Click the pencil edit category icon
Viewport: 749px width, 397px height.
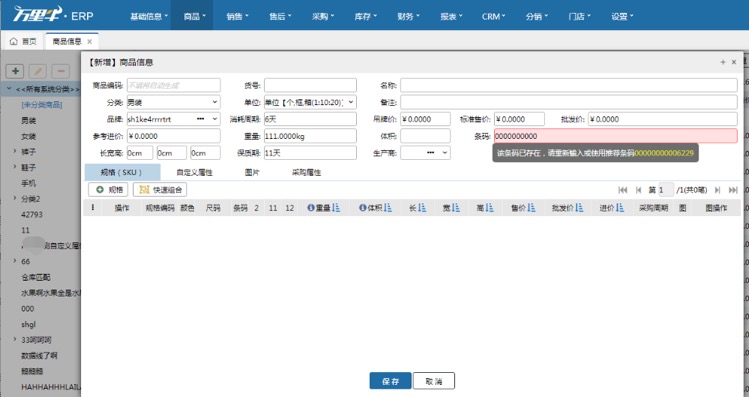coord(38,71)
